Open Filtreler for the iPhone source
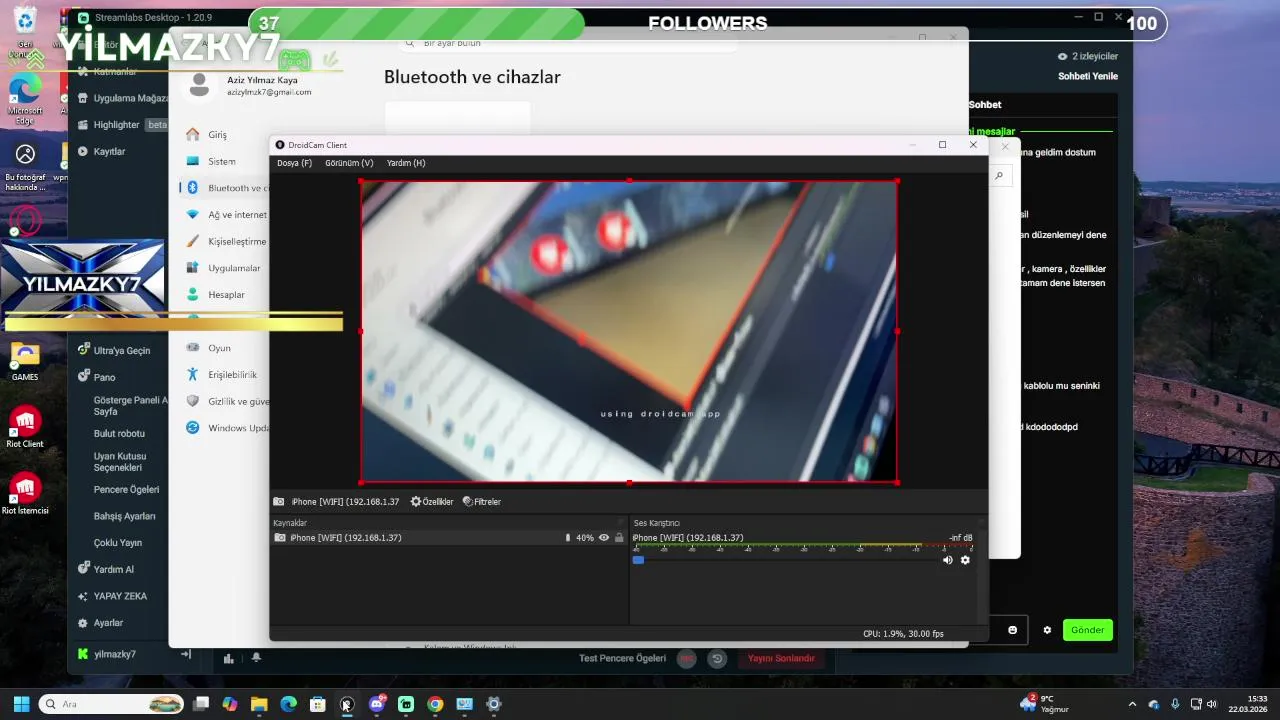 482,502
